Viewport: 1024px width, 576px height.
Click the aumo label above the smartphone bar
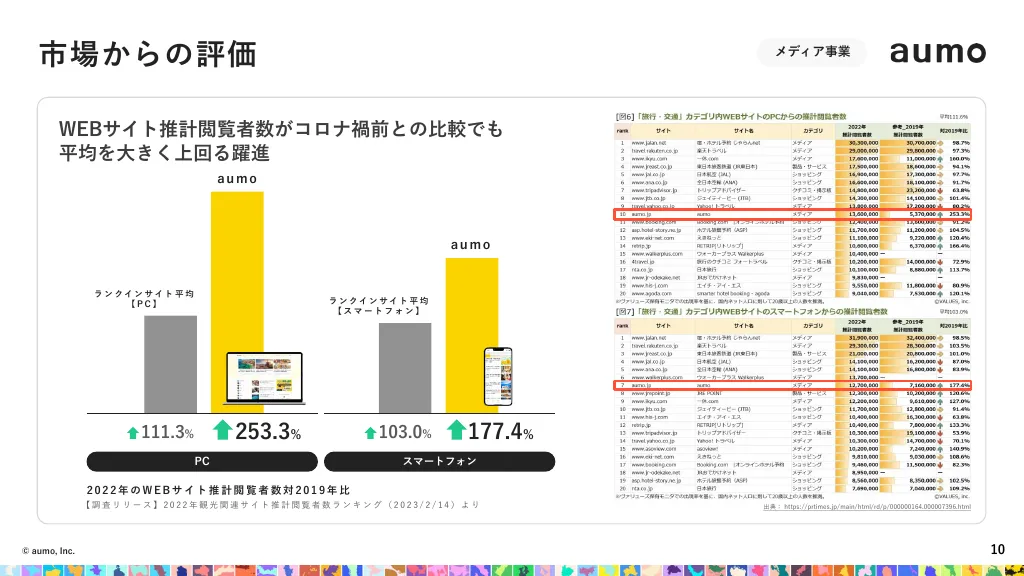(471, 245)
